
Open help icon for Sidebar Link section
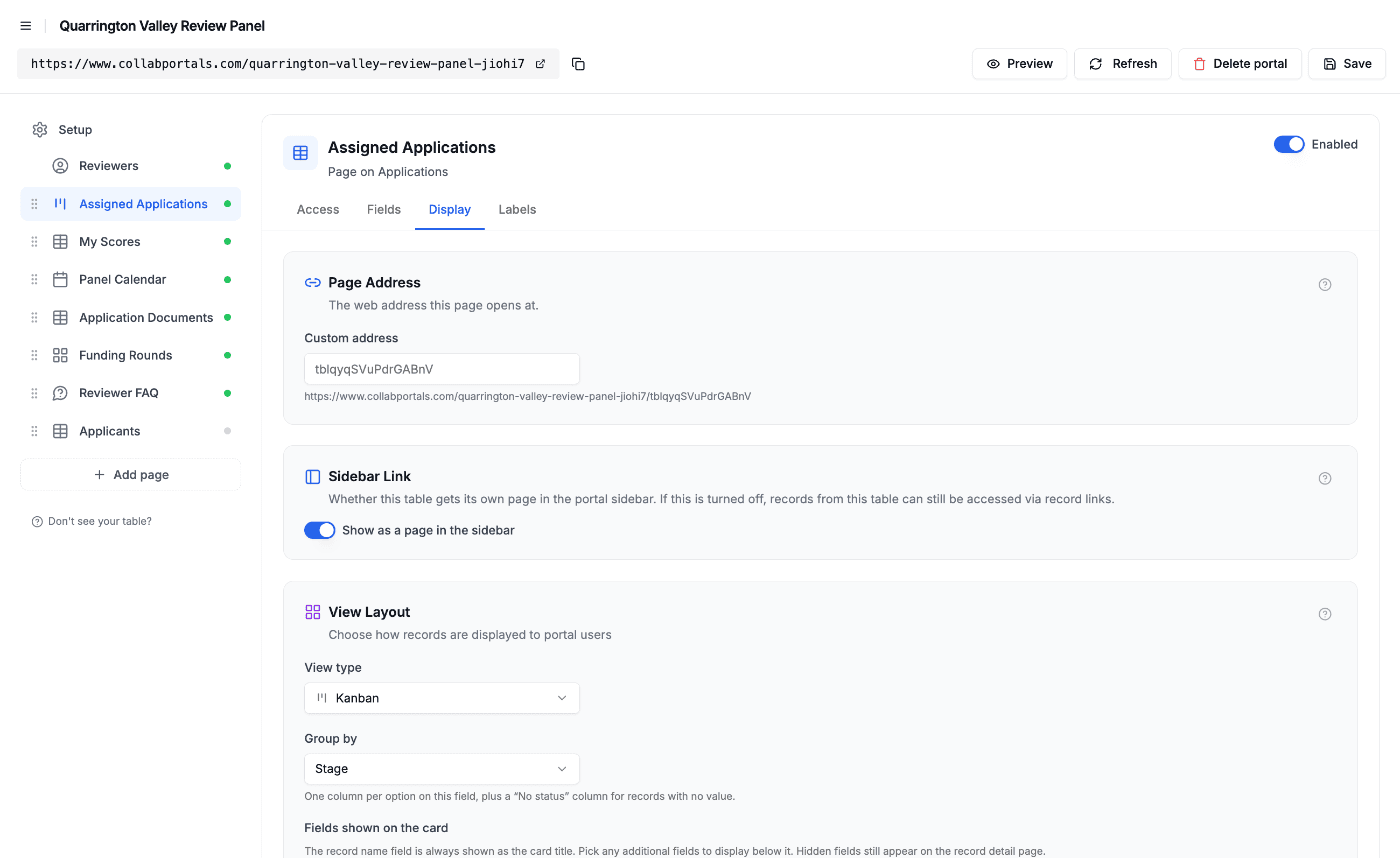click(1325, 479)
